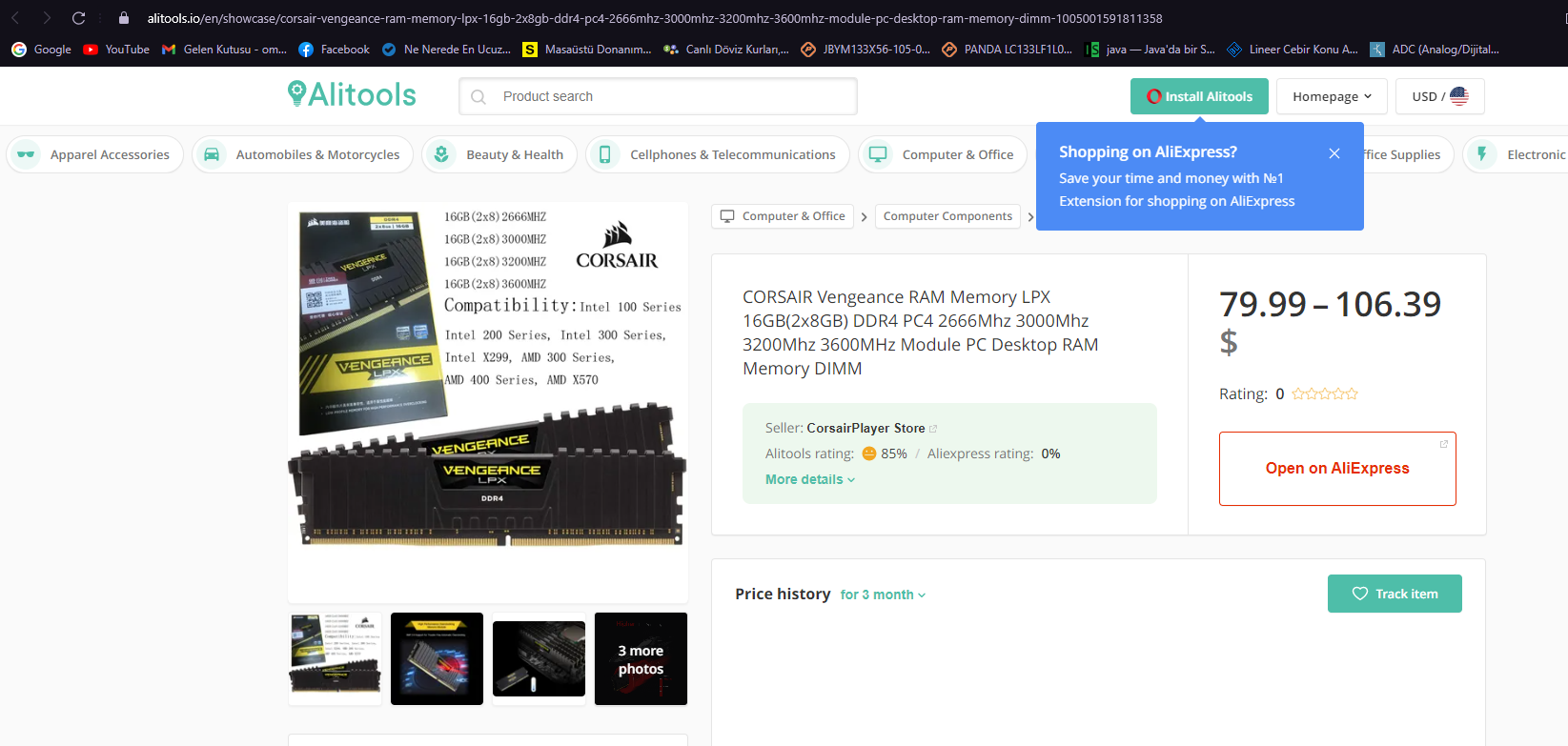Click Computer Components breadcrumb
This screenshot has width=1568, height=746.
coord(947,216)
